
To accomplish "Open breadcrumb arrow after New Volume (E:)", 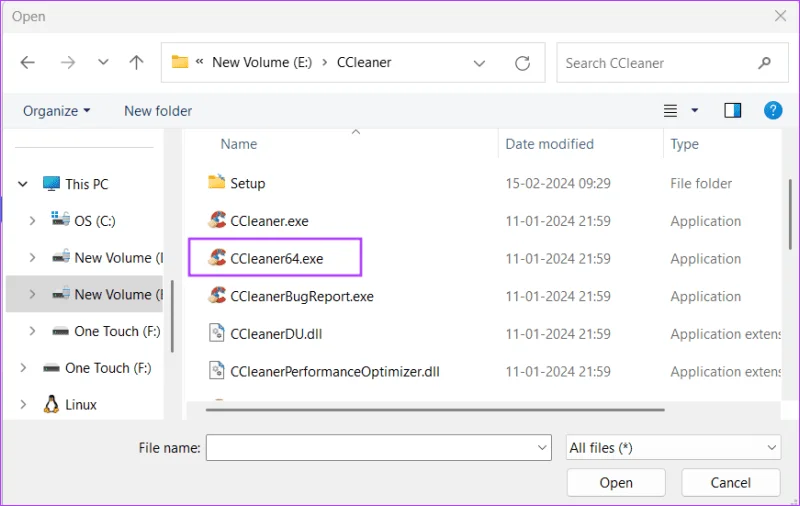I will pos(324,62).
